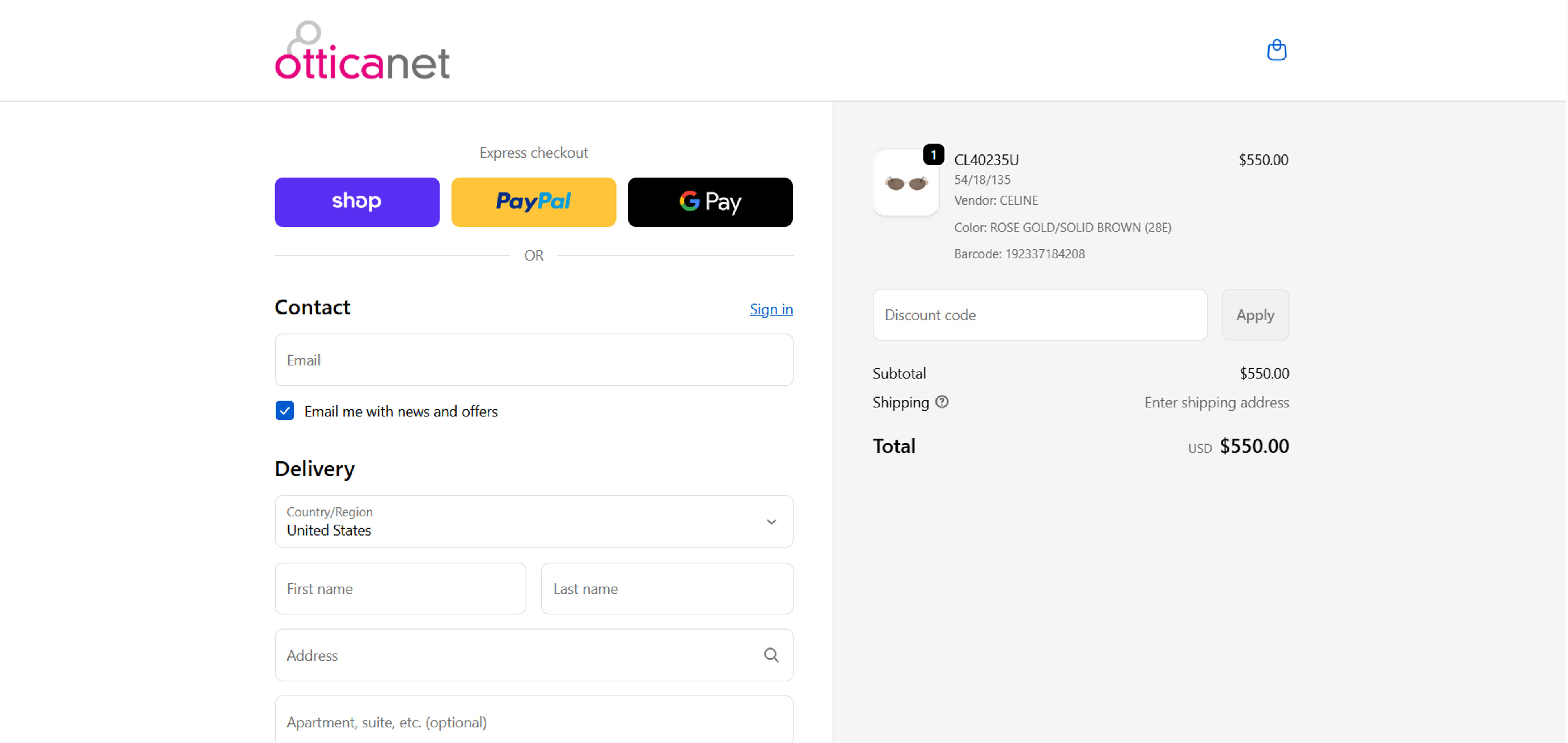The width and height of the screenshot is (1568, 743).
Task: Toggle the news and offers subscription
Action: coord(284,412)
